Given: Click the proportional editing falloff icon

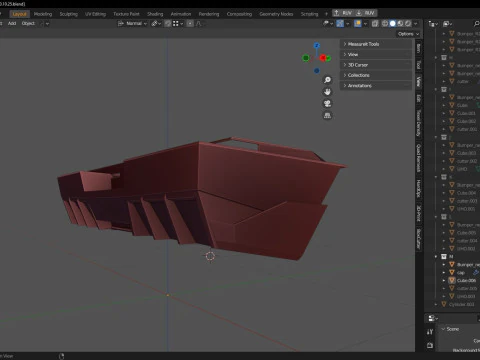Looking at the screenshot, I should [x=199, y=24].
